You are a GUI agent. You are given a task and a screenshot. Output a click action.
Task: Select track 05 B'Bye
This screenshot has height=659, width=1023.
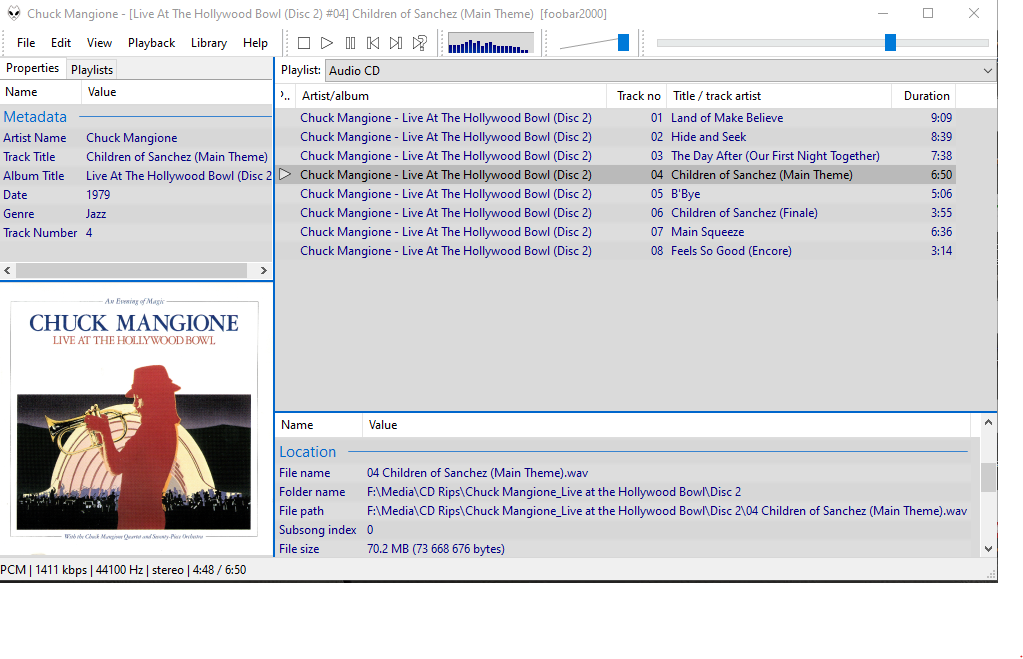(616, 193)
